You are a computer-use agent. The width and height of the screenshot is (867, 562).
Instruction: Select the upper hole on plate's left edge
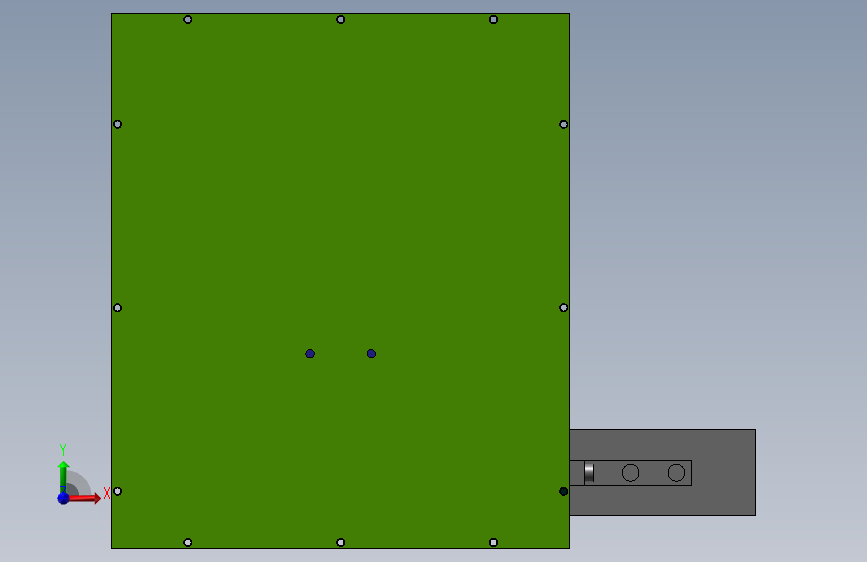click(118, 124)
